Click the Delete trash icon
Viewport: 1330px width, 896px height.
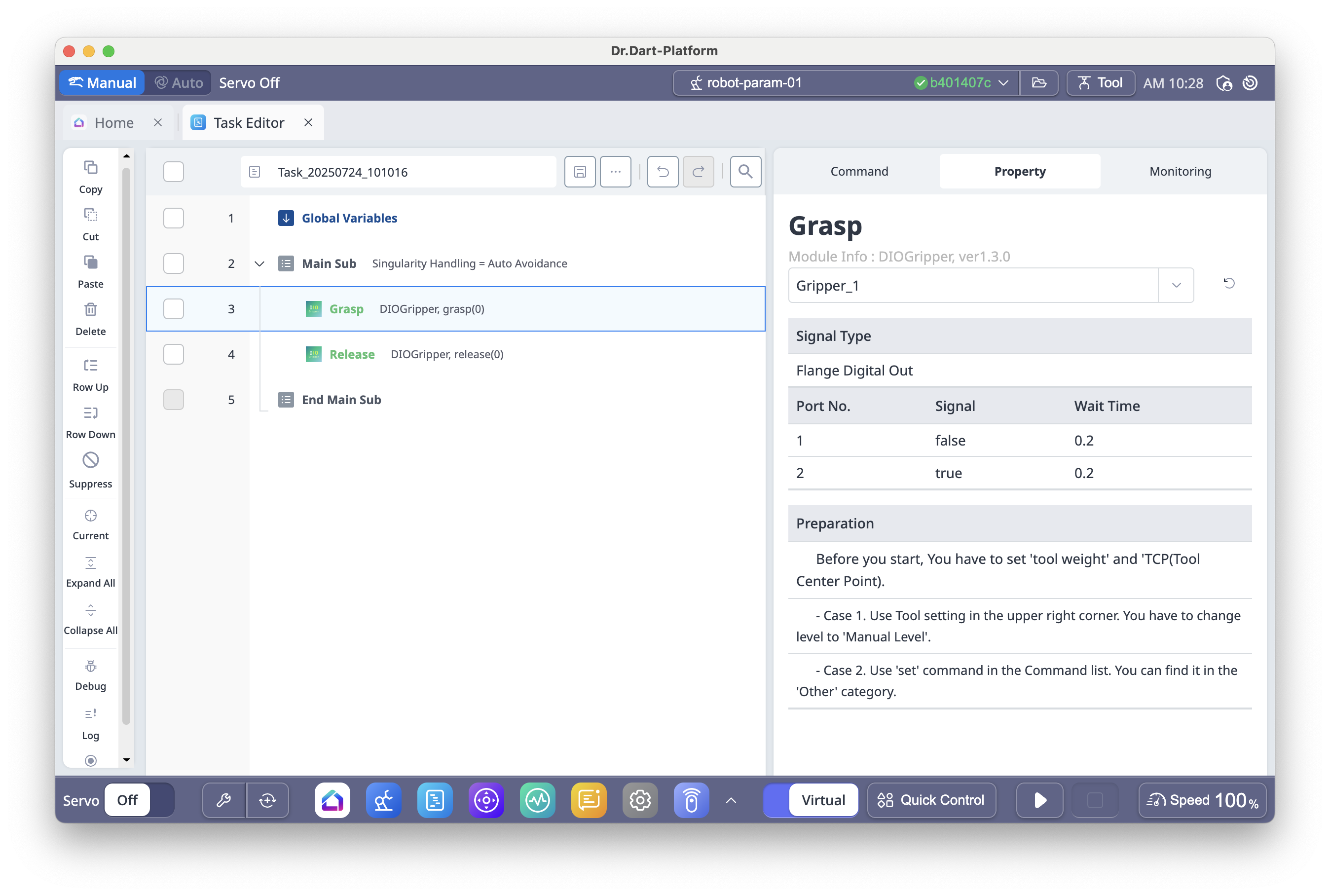click(x=90, y=310)
